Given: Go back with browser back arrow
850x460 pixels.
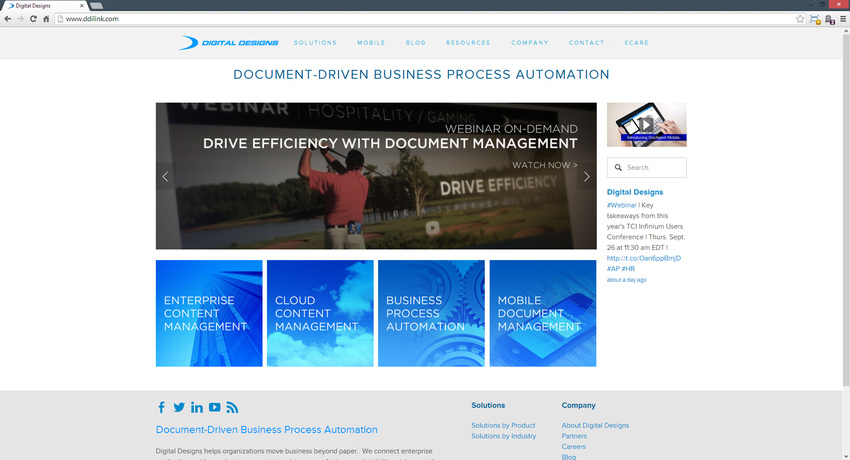Looking at the screenshot, I should (8, 18).
